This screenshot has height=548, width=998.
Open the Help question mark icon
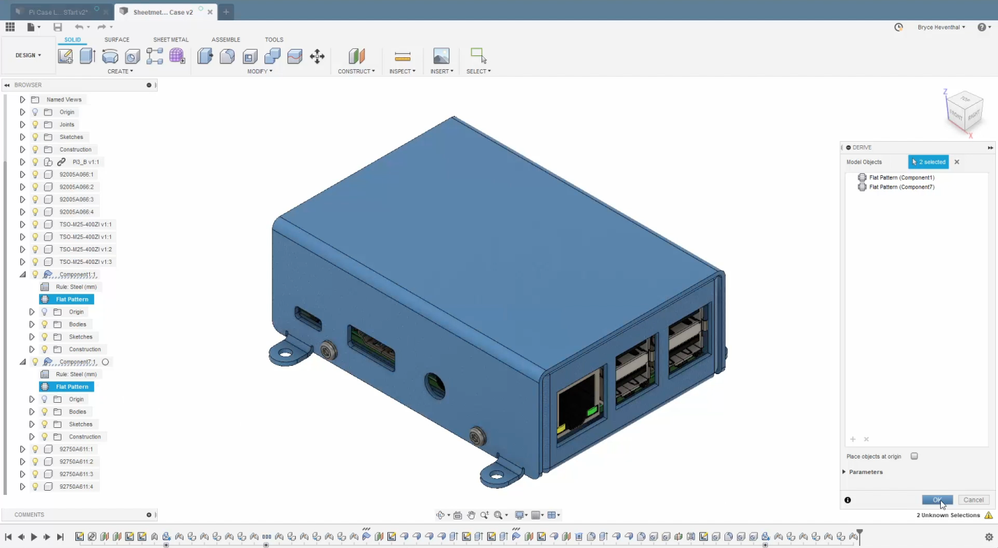(981, 27)
